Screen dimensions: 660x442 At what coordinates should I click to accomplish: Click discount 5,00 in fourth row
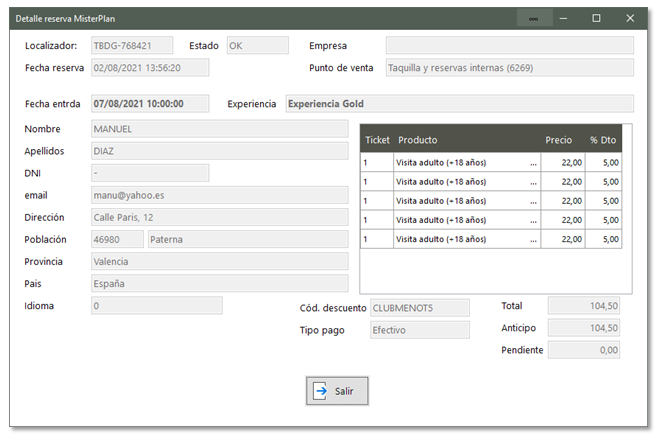tap(604, 220)
